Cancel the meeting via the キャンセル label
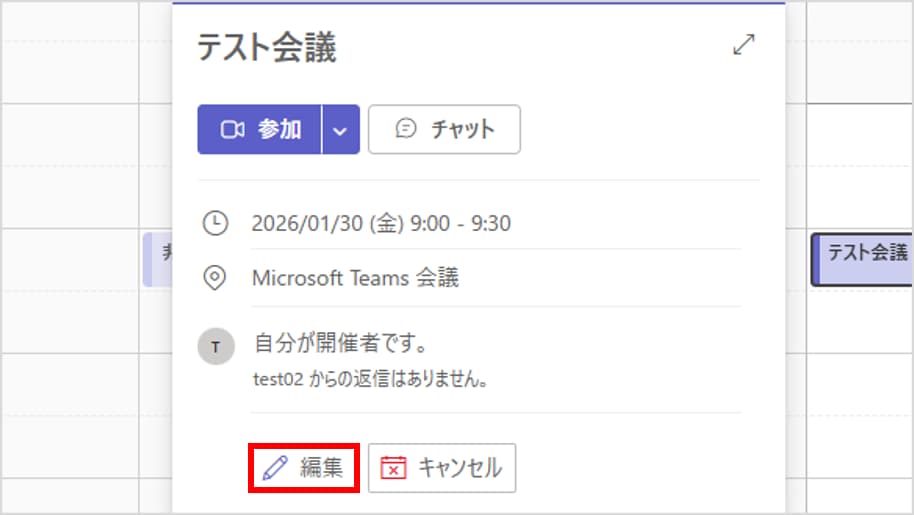The height and width of the screenshot is (515, 914). pos(459,468)
